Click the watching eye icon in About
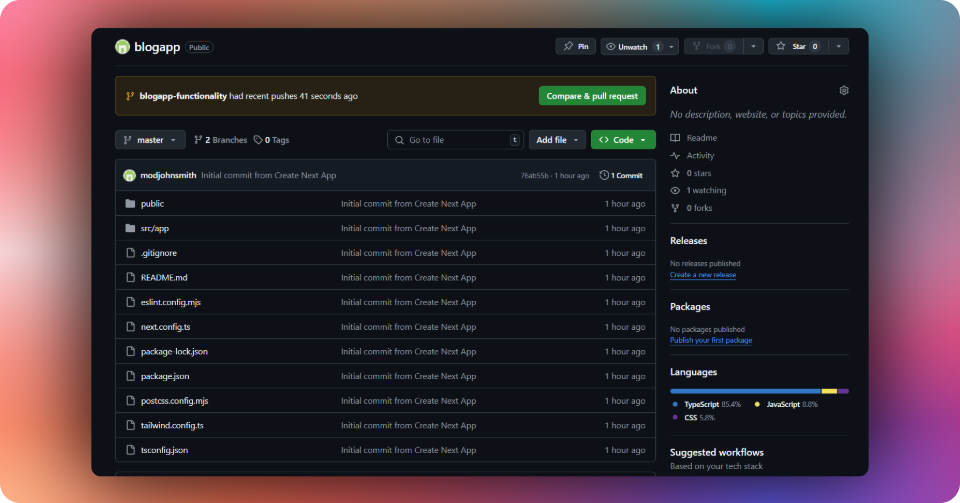960x503 pixels. click(x=675, y=190)
